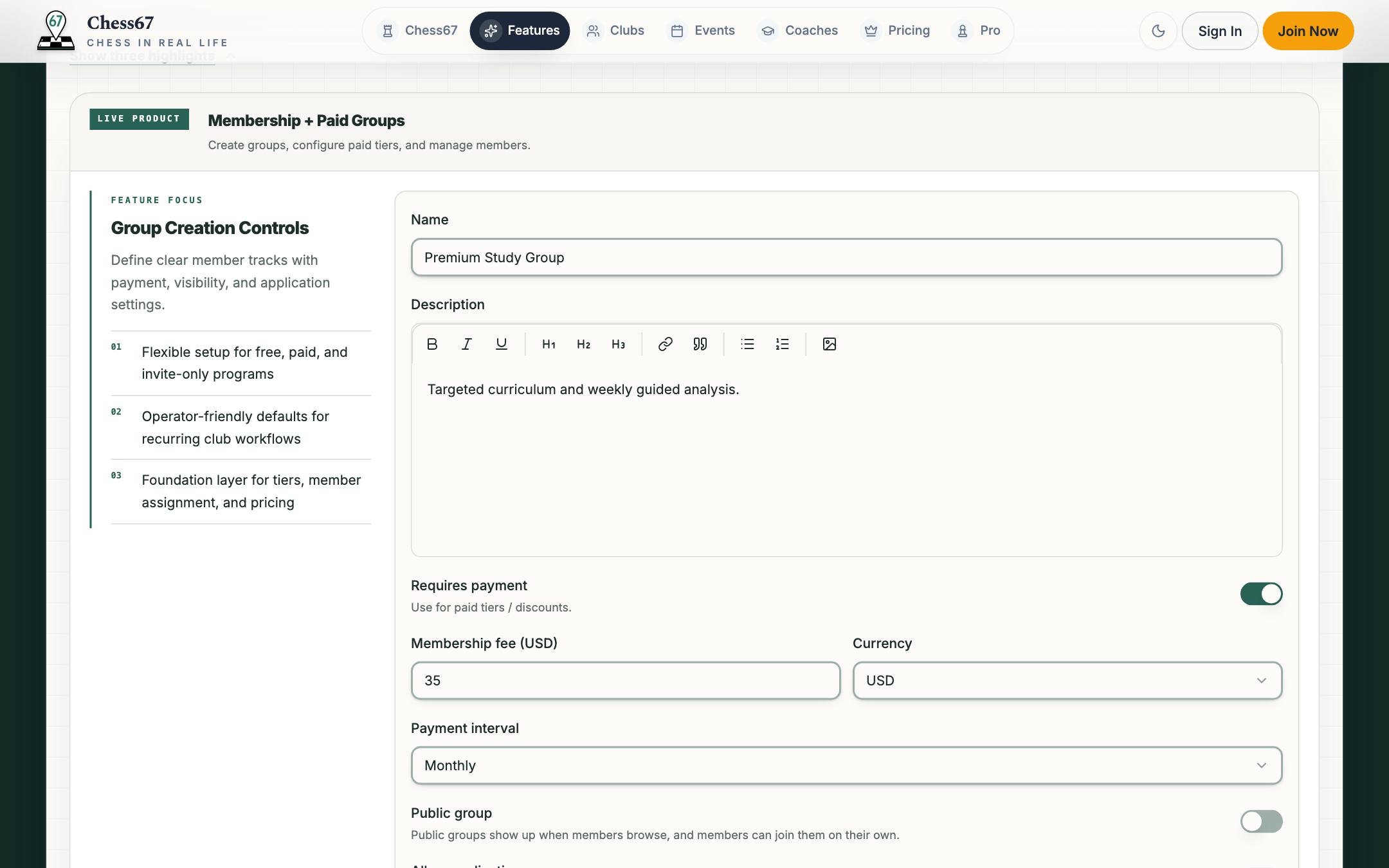Click highlight 02 Operator-friendly defaults text
The height and width of the screenshot is (868, 1389).
[235, 428]
